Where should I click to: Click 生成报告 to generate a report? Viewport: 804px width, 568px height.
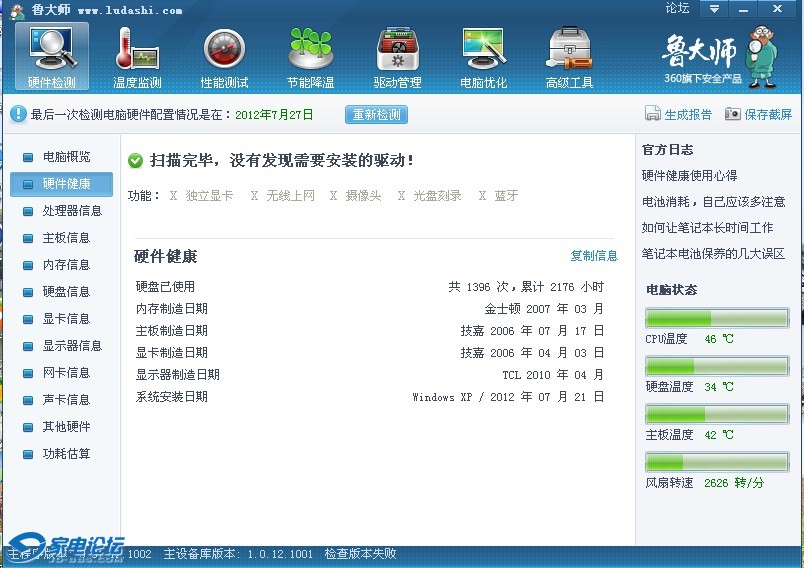(678, 114)
